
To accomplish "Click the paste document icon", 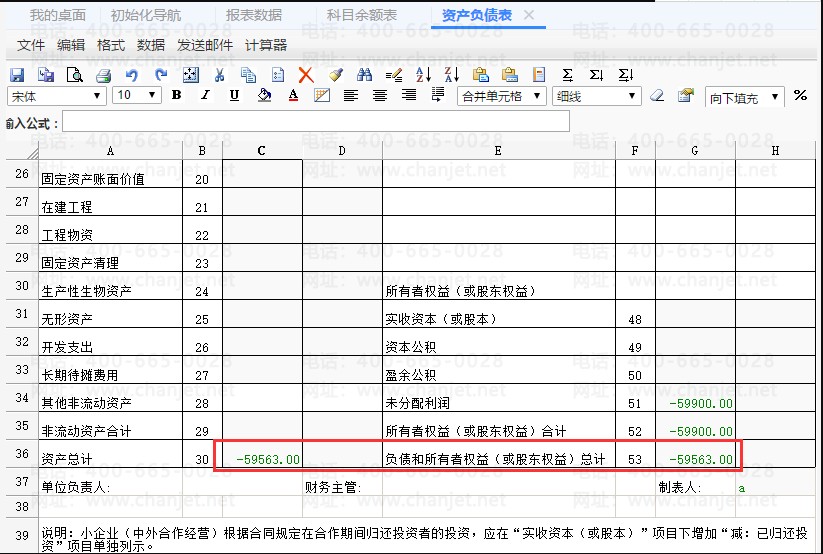I will tap(278, 75).
